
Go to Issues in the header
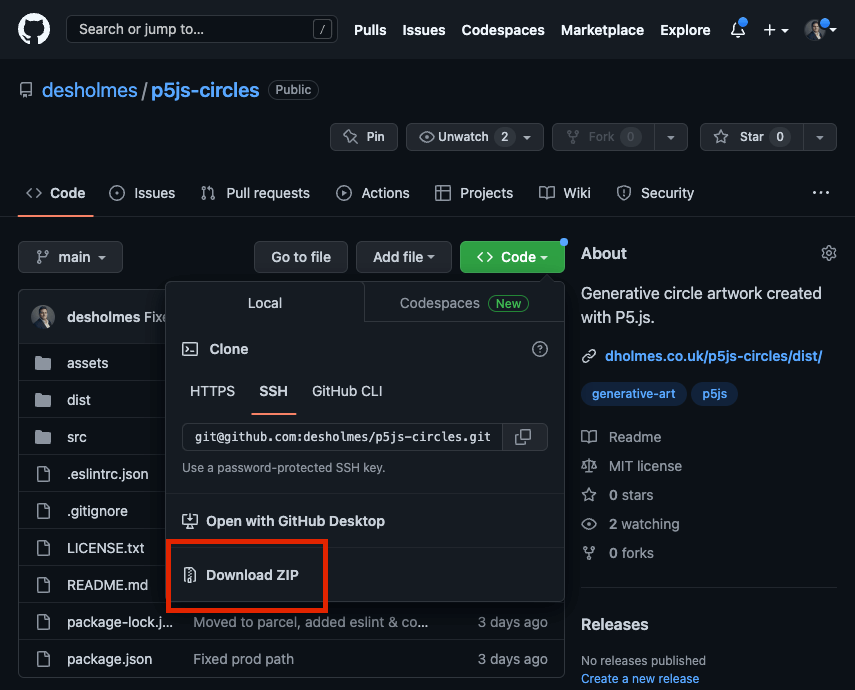click(424, 30)
